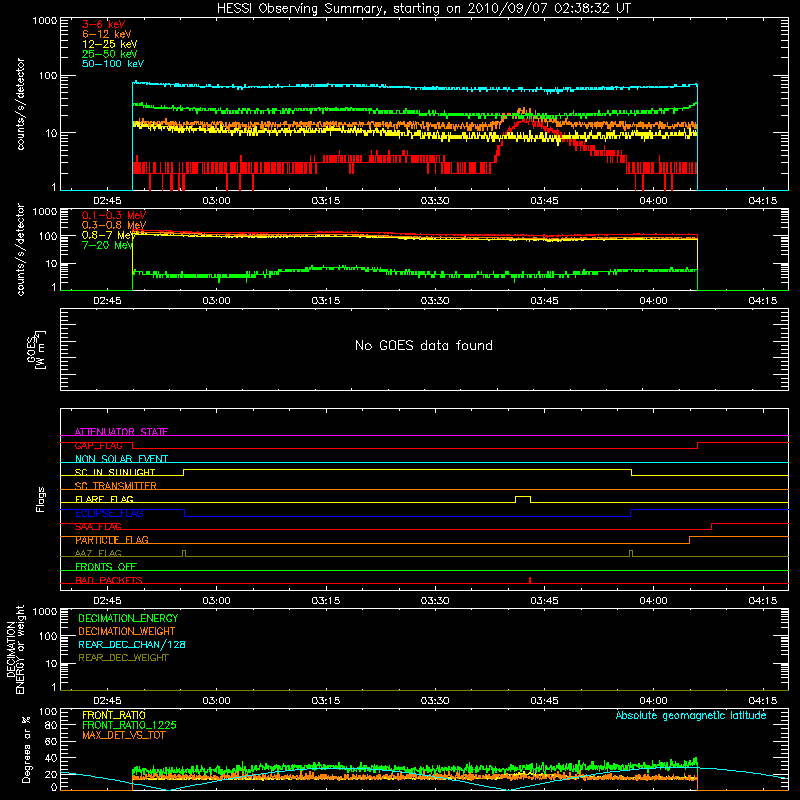The height and width of the screenshot is (800, 800).
Task: Select the FRONTS_OFF flag label
Action: point(106,567)
